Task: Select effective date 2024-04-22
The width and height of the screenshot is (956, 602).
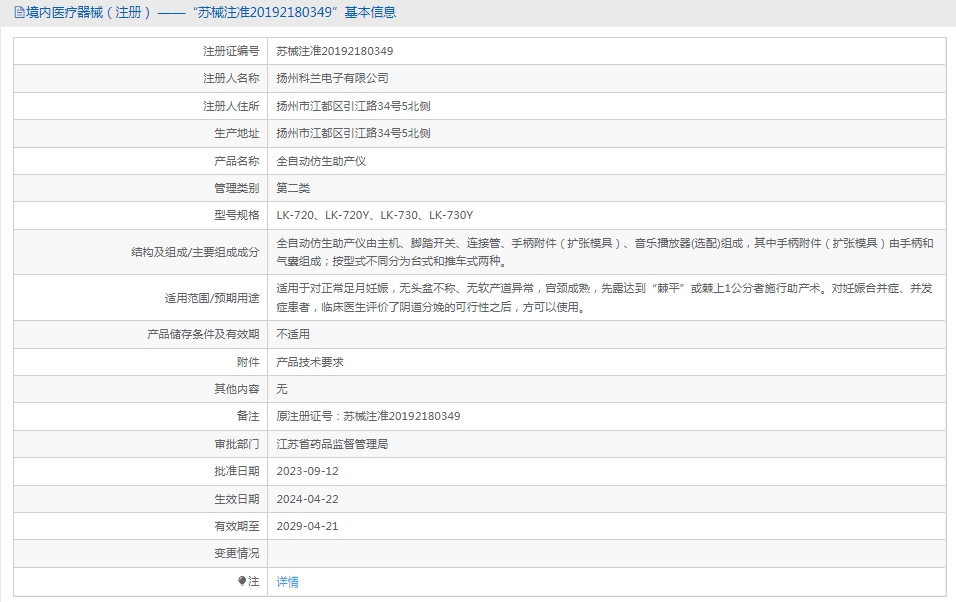Action: tap(307, 499)
